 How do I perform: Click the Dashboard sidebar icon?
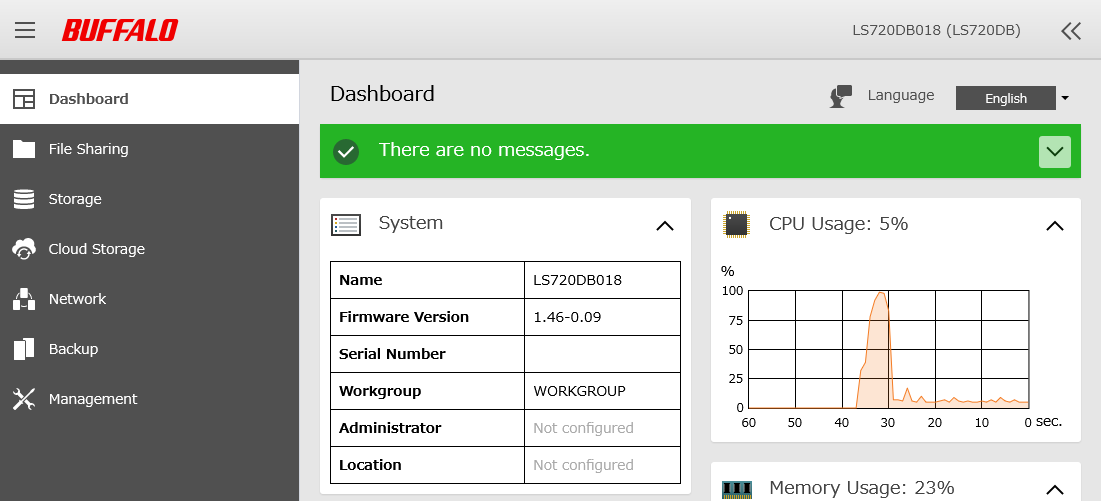point(24,99)
